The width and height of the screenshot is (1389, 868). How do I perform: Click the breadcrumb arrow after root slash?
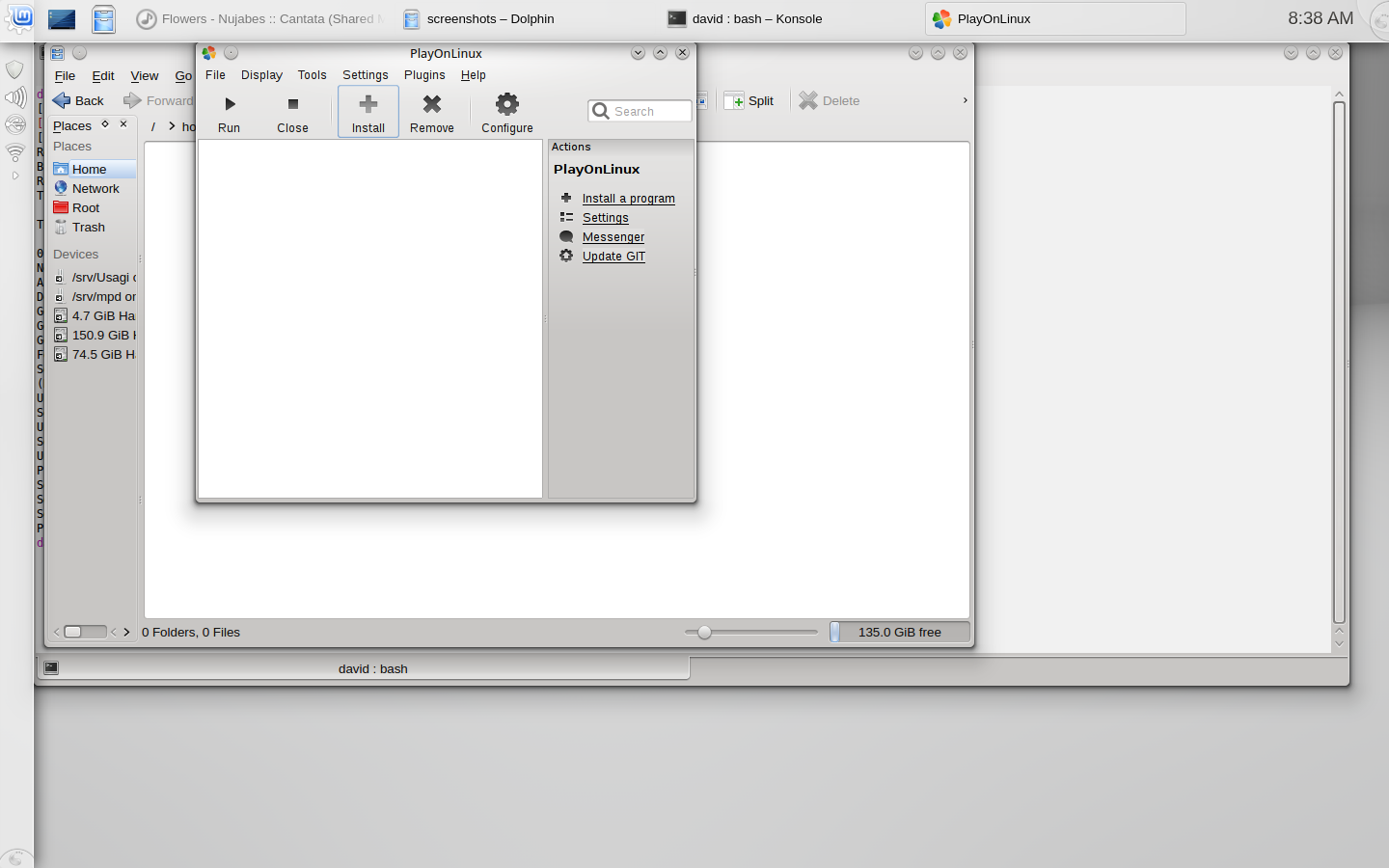tap(172, 126)
